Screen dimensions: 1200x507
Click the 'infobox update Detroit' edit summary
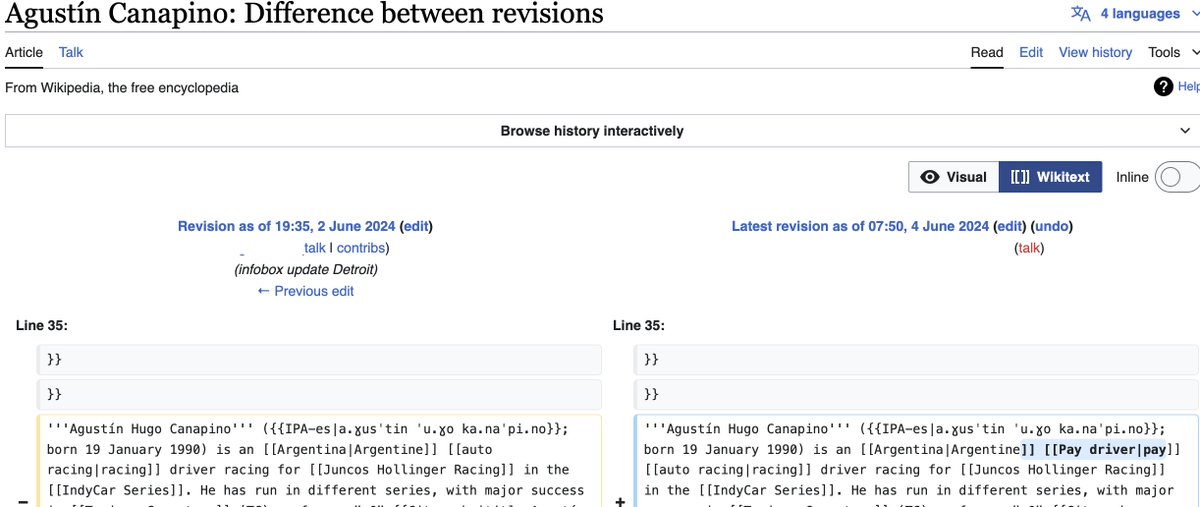click(306, 269)
